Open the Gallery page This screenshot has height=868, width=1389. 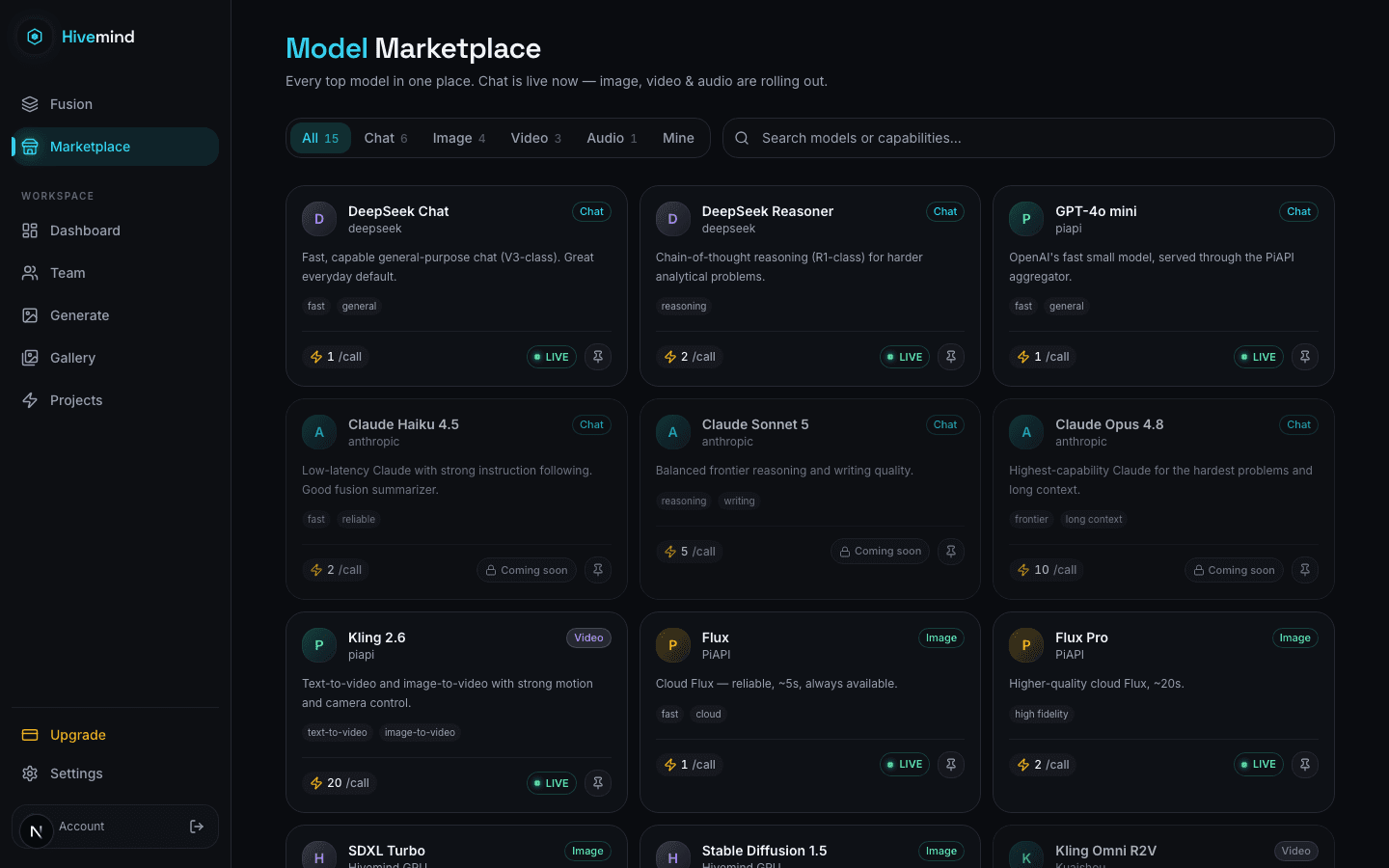click(115, 358)
